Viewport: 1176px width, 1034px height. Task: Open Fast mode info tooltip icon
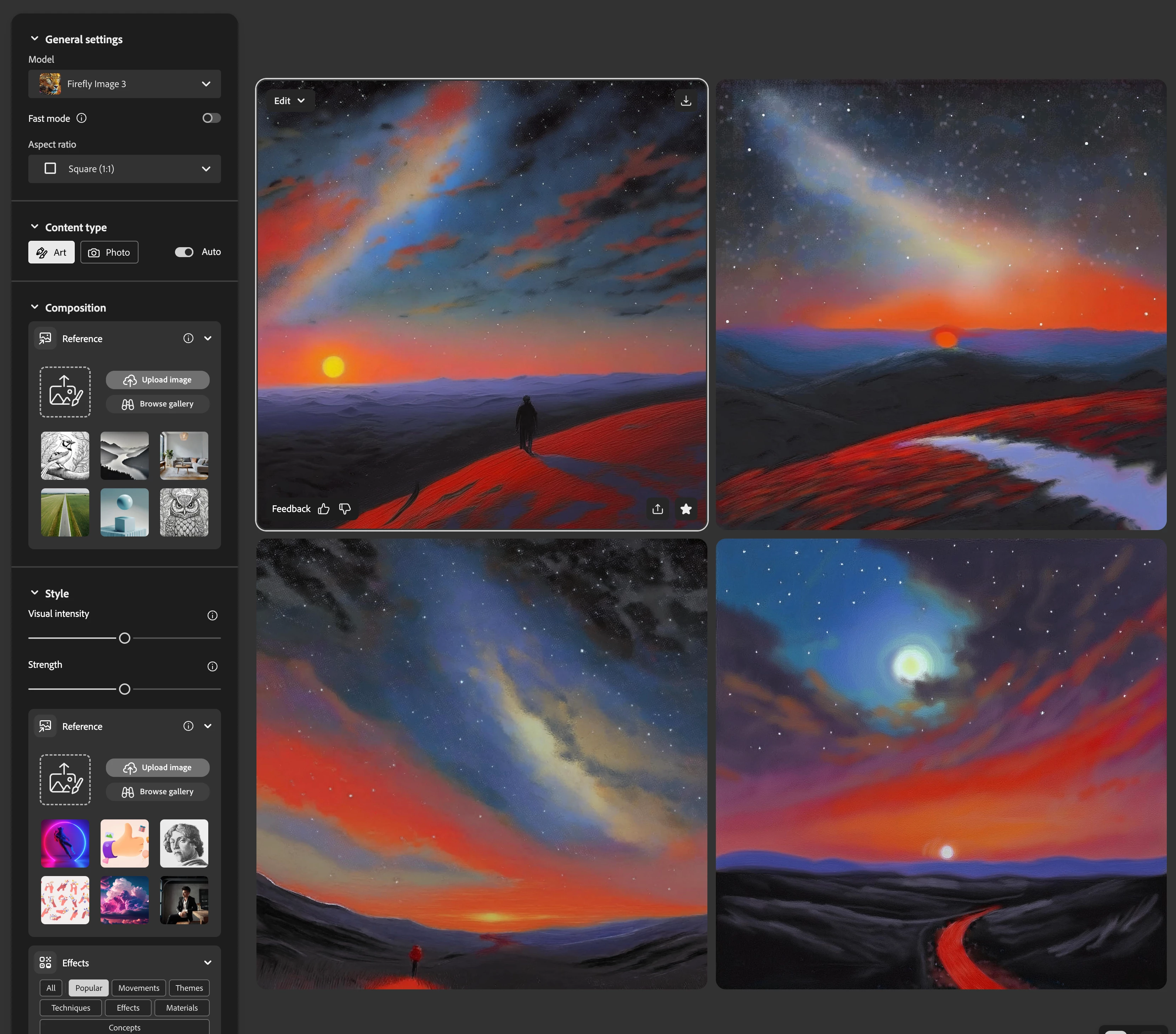tap(82, 118)
